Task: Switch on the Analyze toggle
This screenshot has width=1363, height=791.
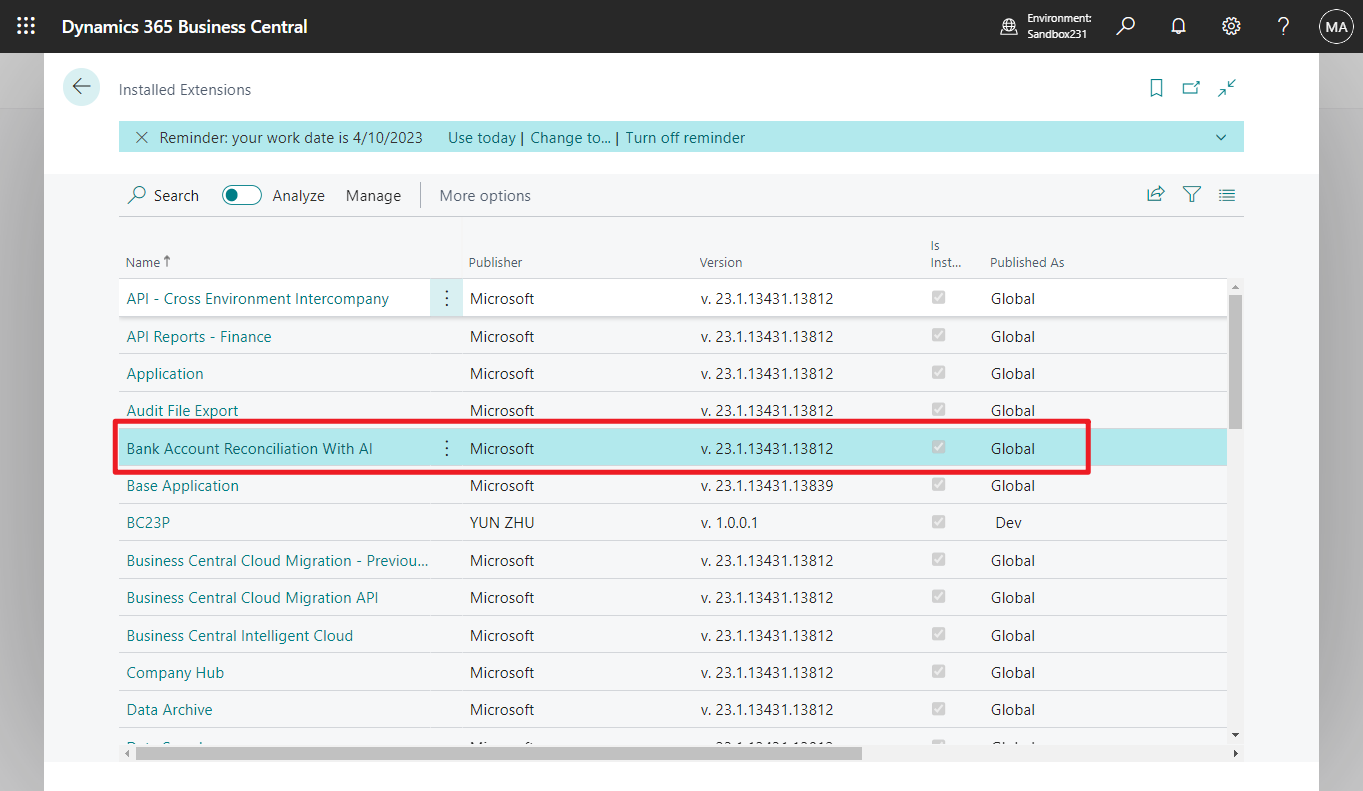Action: [x=241, y=195]
